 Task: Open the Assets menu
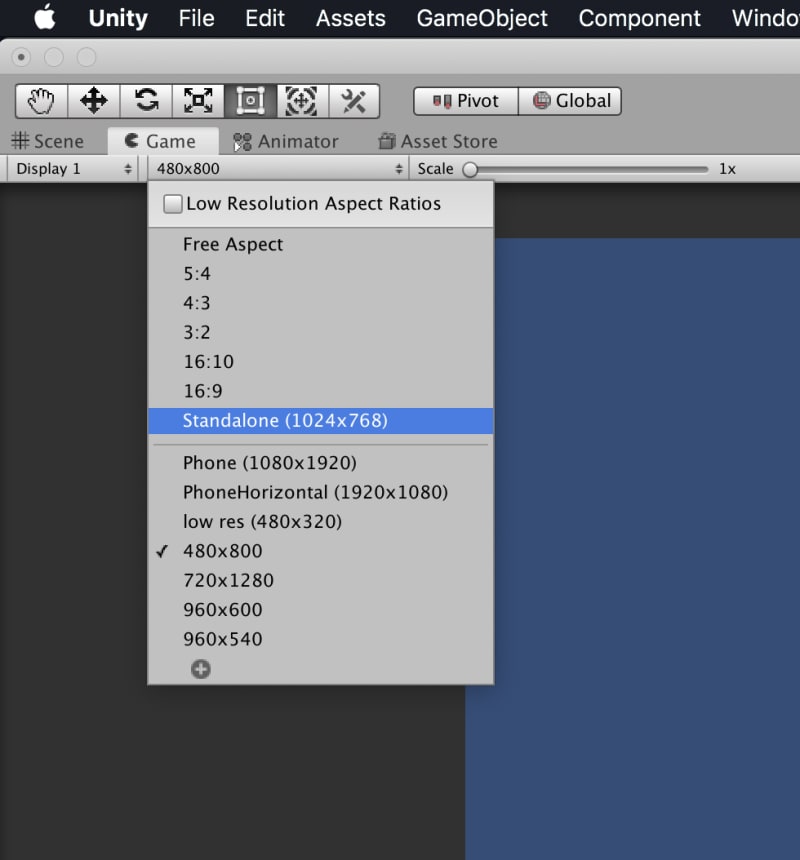pyautogui.click(x=351, y=18)
